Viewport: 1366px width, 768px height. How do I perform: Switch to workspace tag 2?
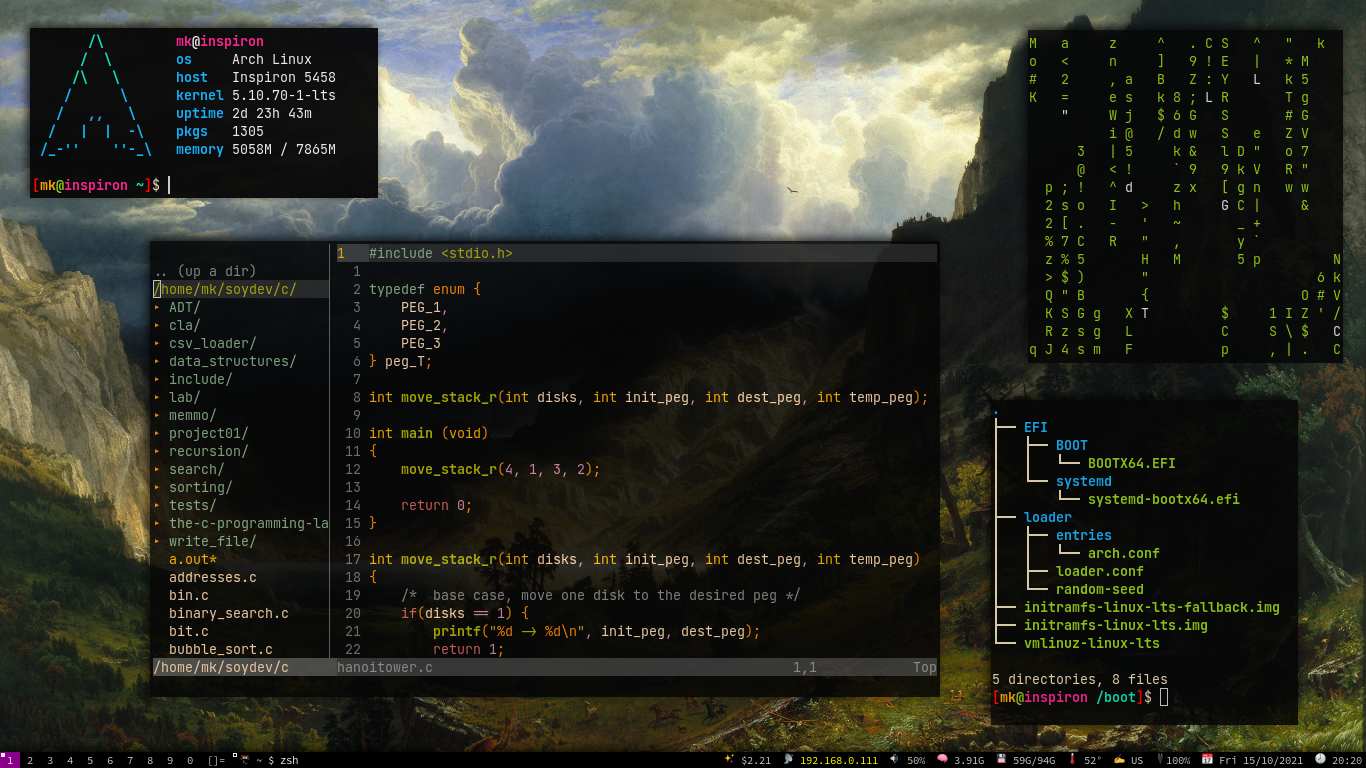[30, 760]
